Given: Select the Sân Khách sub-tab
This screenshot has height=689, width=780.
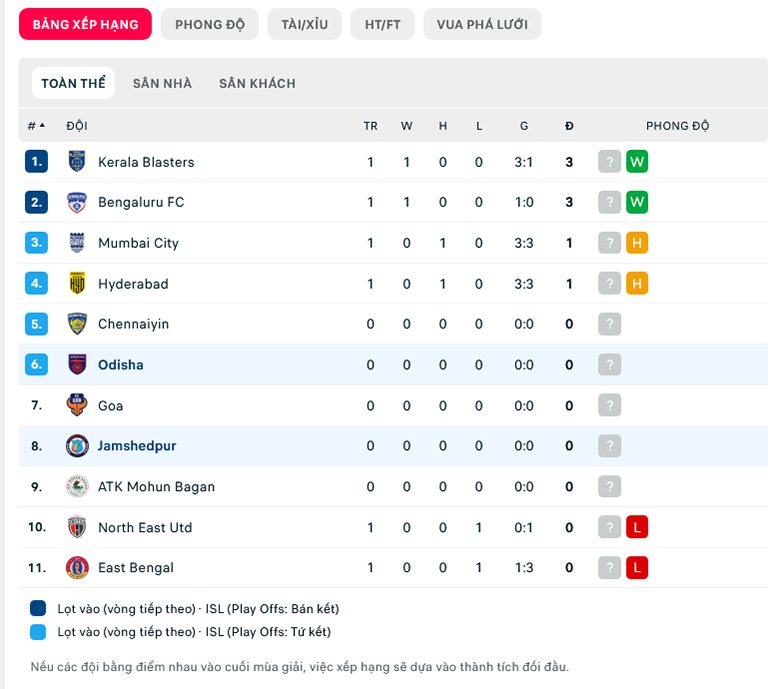Looking at the screenshot, I should [x=257, y=83].
